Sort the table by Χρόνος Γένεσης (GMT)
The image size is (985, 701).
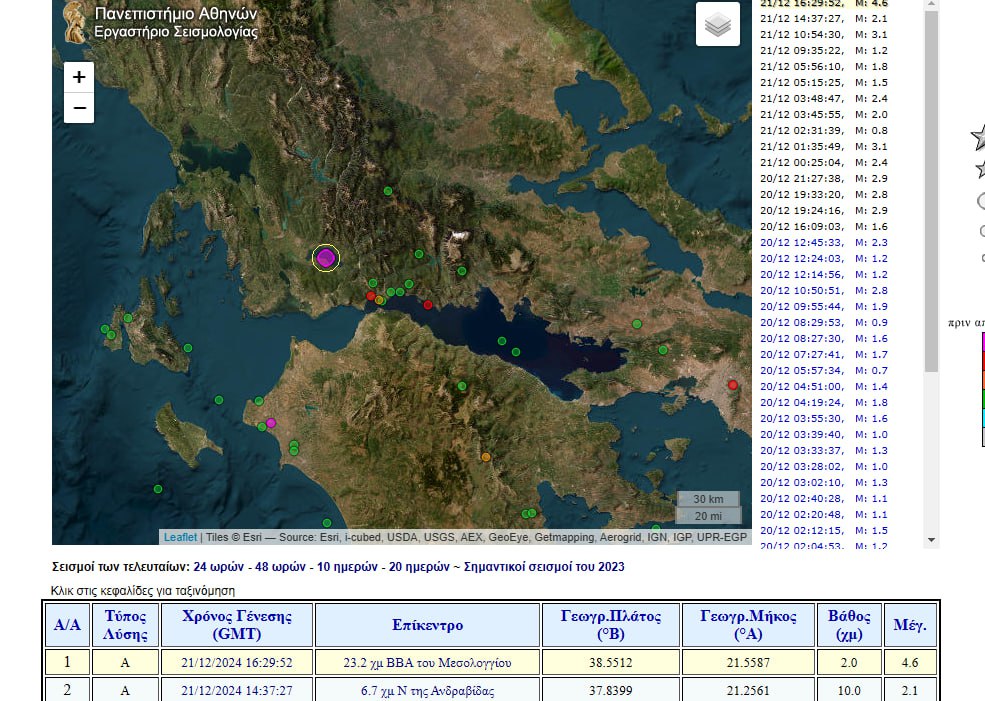pos(236,625)
